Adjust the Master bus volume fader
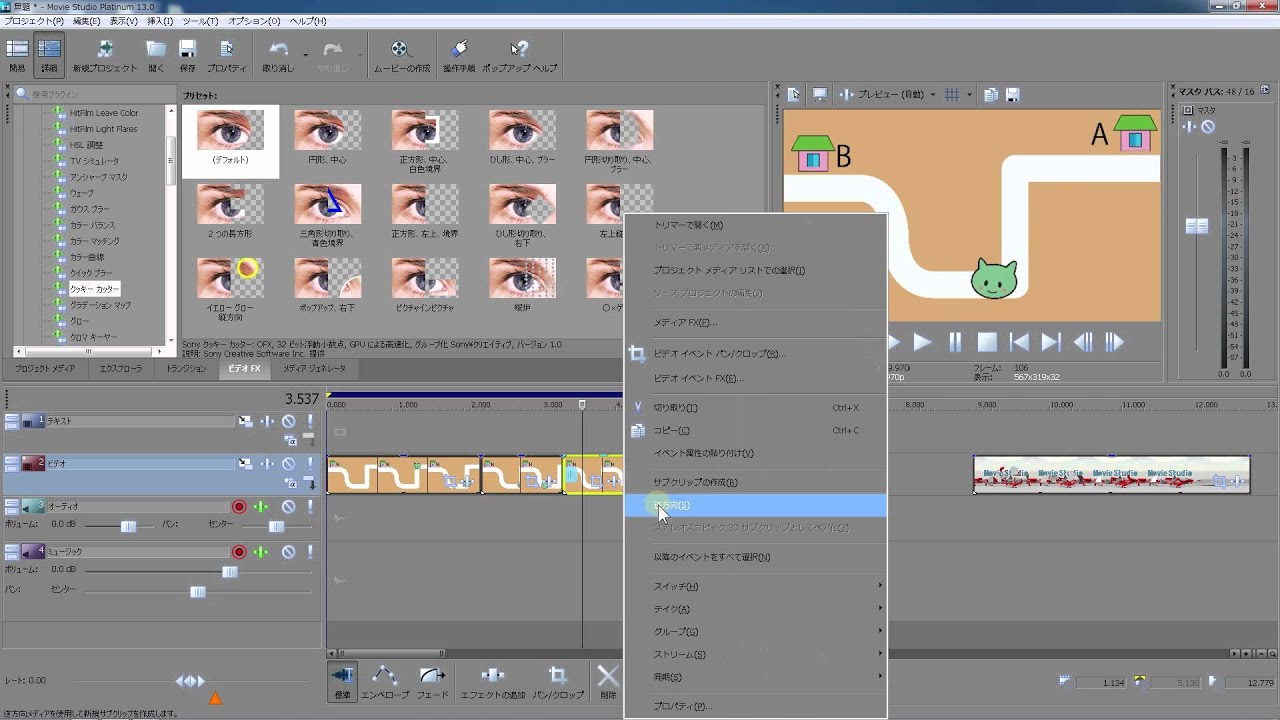This screenshot has width=1280, height=720. (1196, 227)
